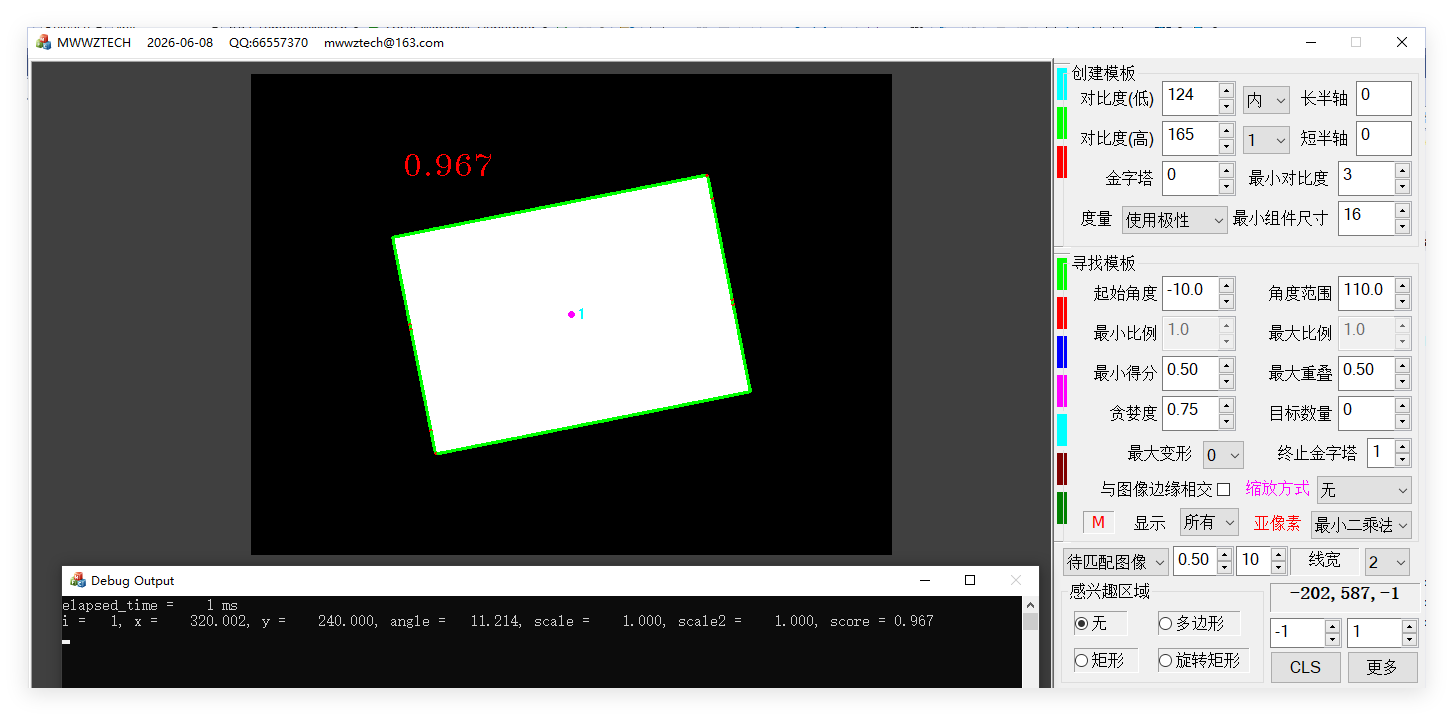Viewport: 1453px width, 715px height.
Task: Click the 亚像素 red label
Action: [1277, 523]
